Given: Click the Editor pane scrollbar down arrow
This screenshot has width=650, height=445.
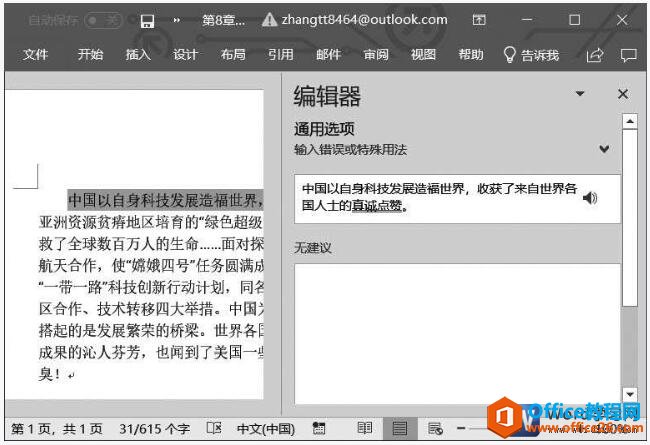Looking at the screenshot, I should click(630, 395).
